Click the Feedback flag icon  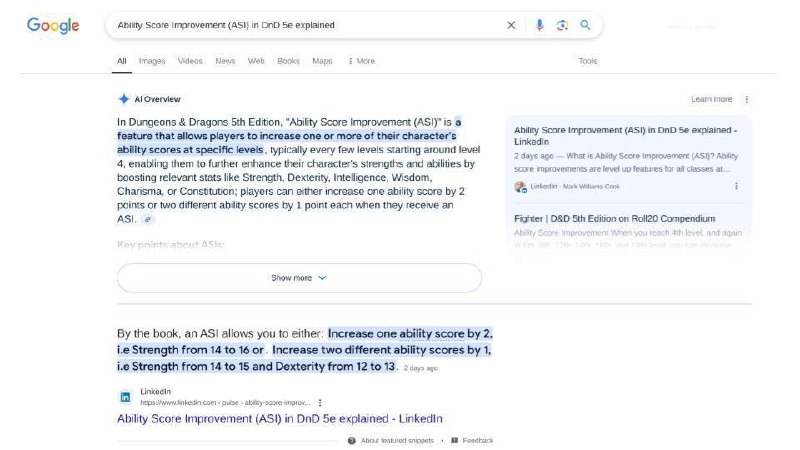tap(454, 440)
